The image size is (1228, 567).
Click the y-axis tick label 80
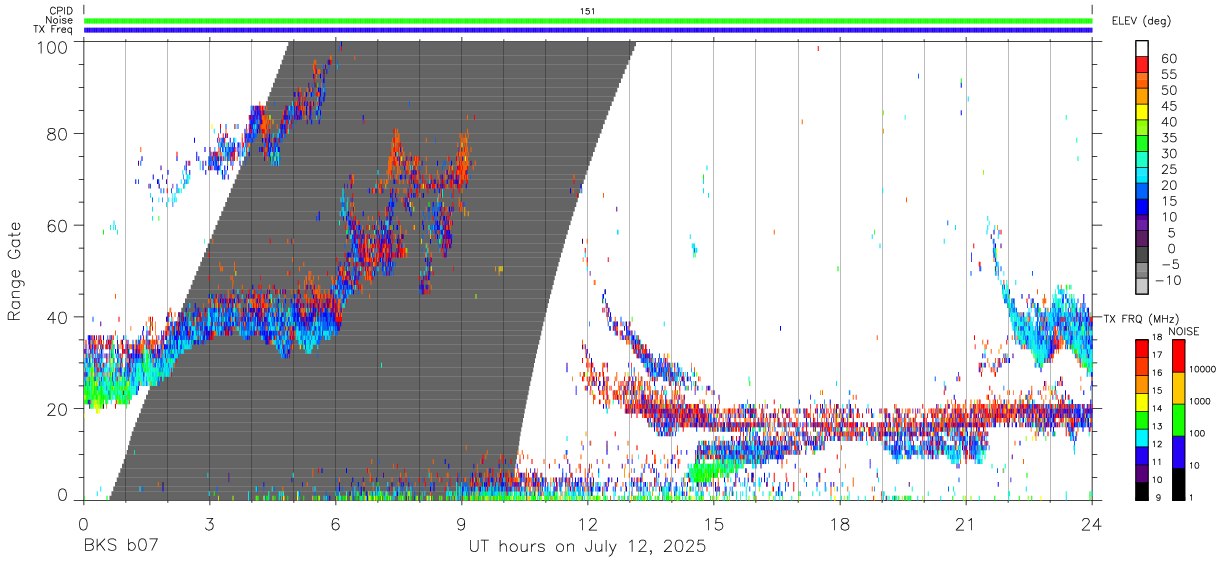point(57,134)
